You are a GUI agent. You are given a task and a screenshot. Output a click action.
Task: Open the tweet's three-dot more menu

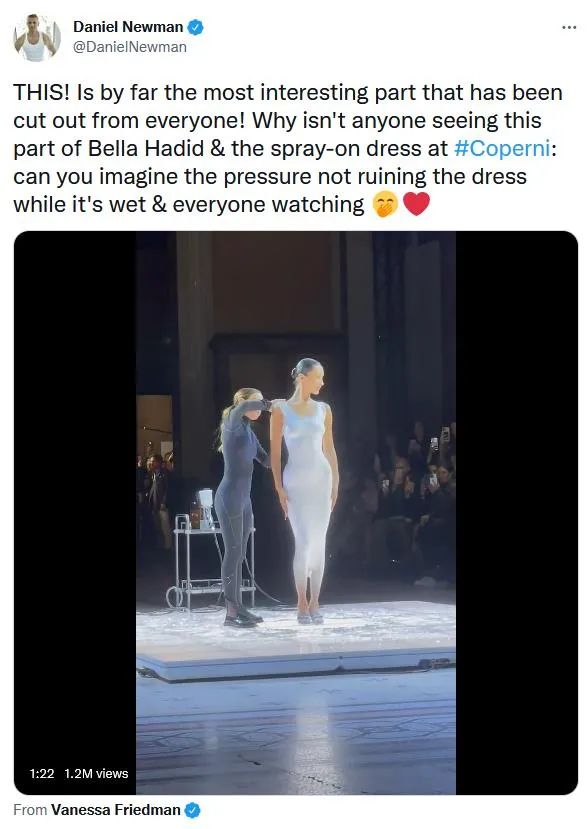click(569, 27)
